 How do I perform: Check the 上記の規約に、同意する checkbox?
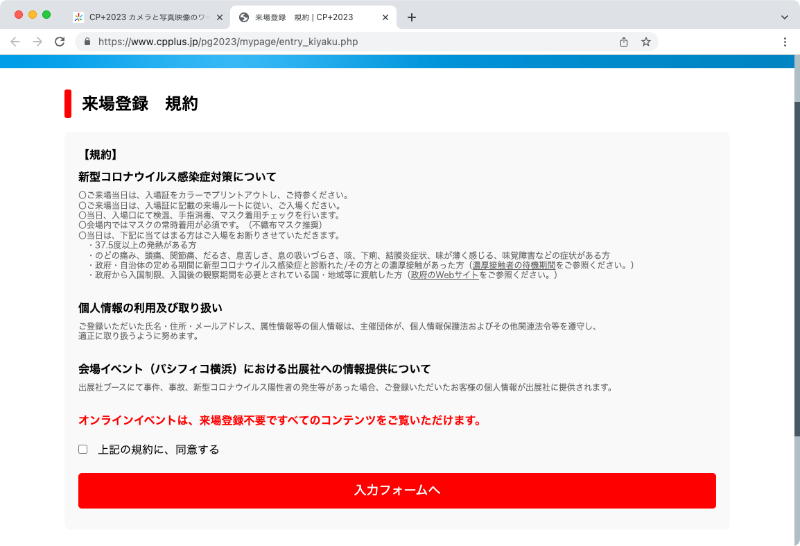point(83,449)
